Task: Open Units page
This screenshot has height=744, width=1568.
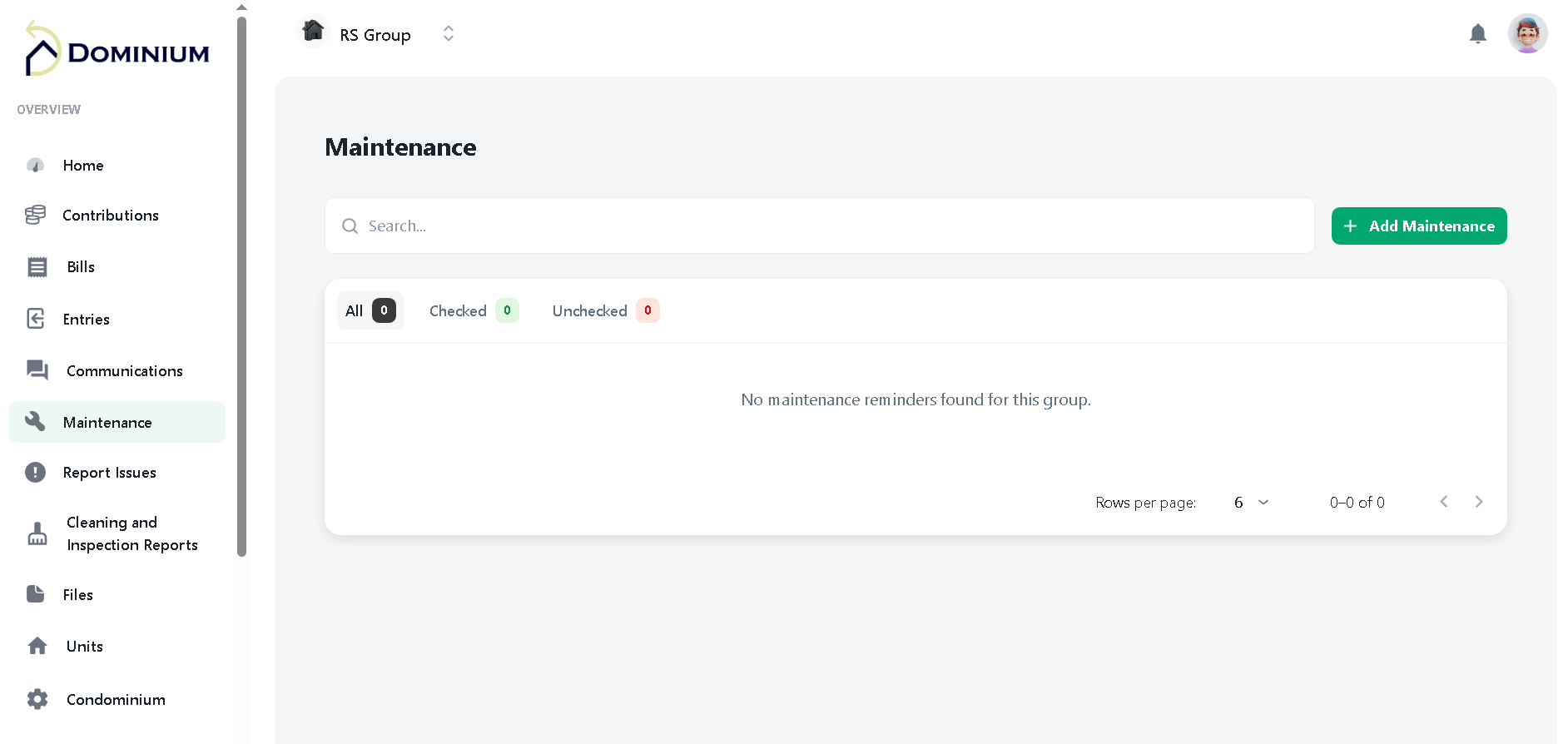Action: coord(117,647)
